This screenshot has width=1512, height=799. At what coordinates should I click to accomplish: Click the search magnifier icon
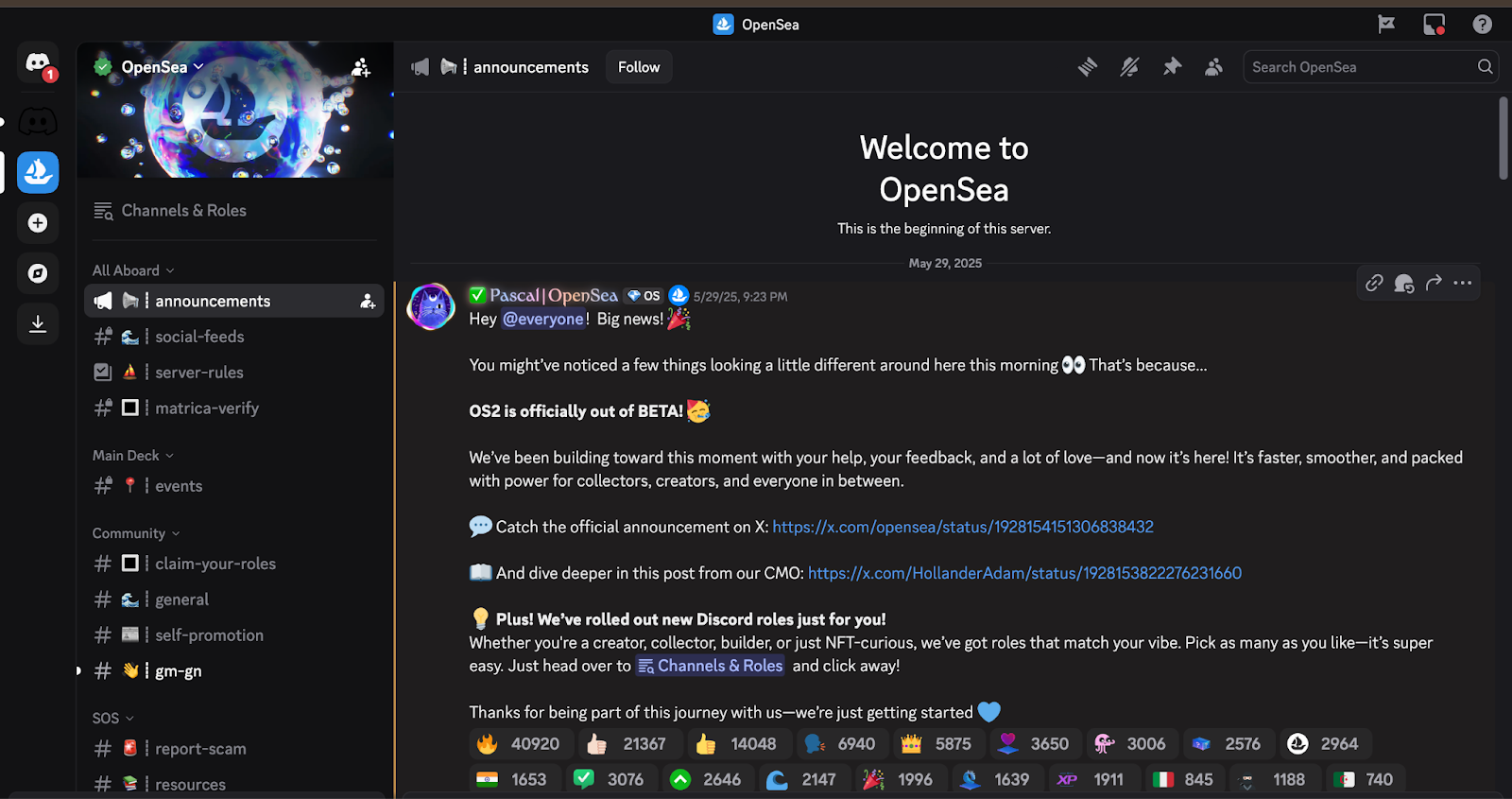click(x=1485, y=67)
